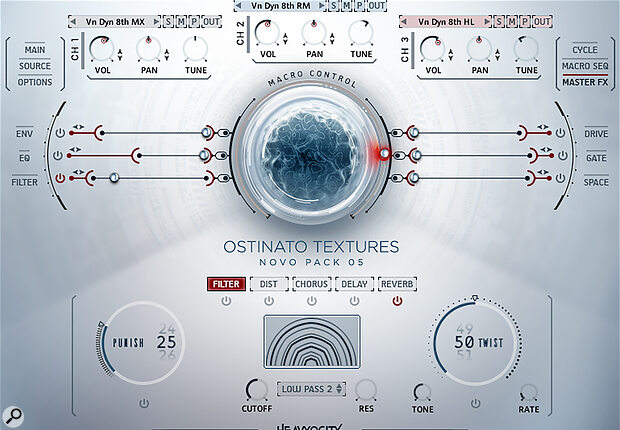Click the EQ row link icon beside the macro orb
The image size is (620, 430).
223,156
